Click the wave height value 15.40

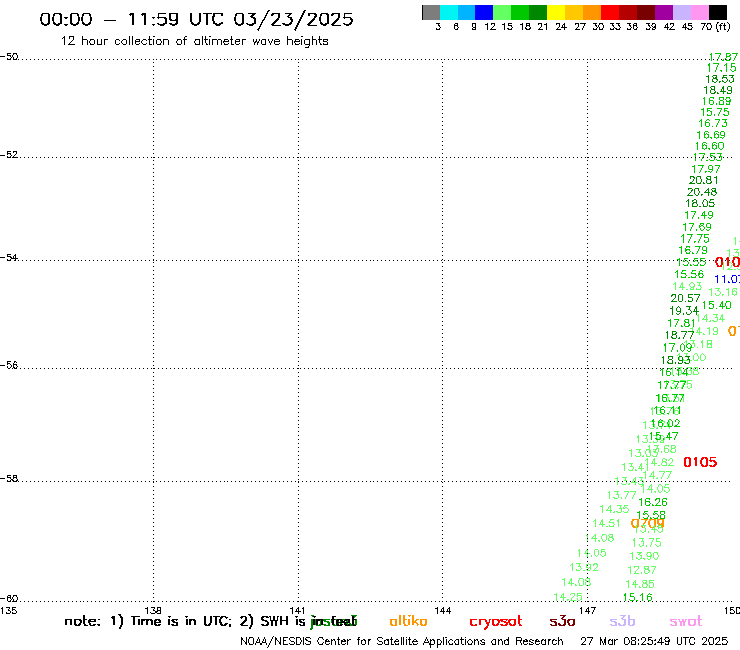click(716, 305)
